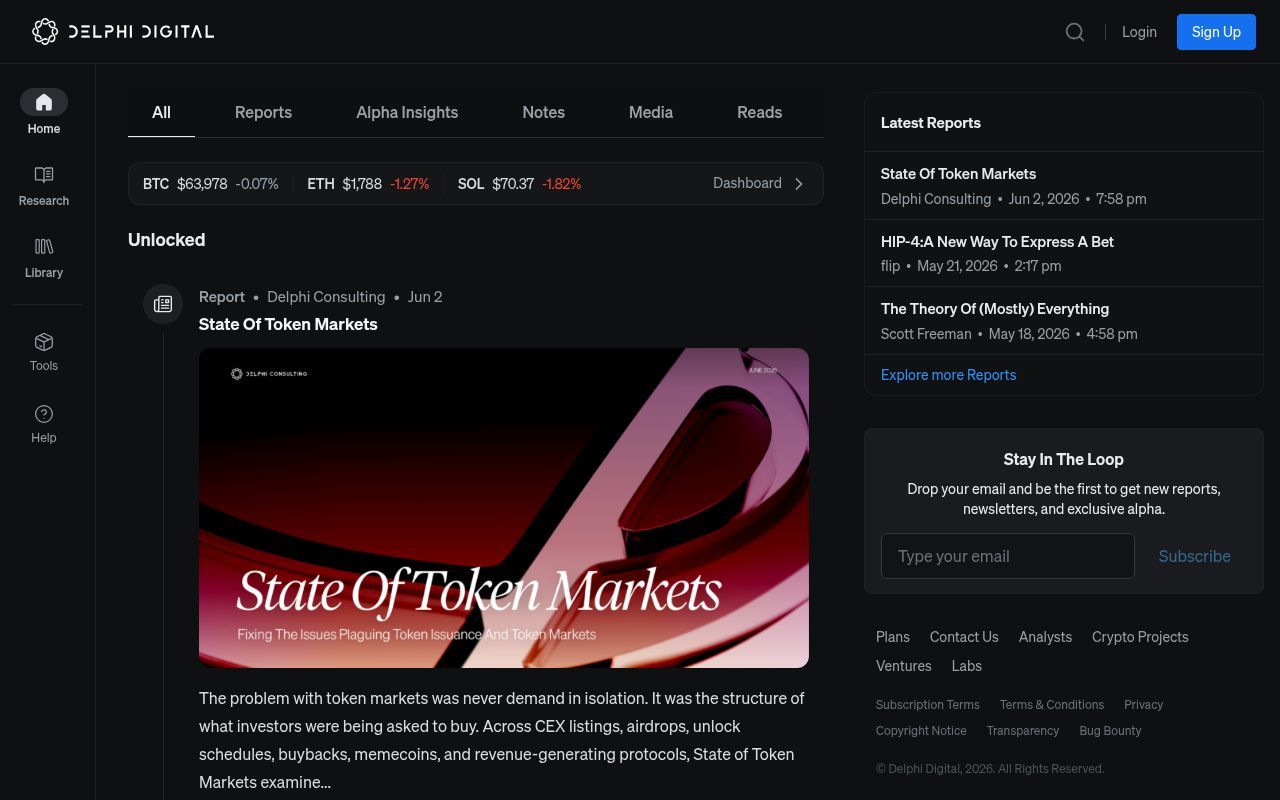1280x800 pixels.
Task: Open The Theory Of (Mostly) Everything report
Action: coord(994,309)
